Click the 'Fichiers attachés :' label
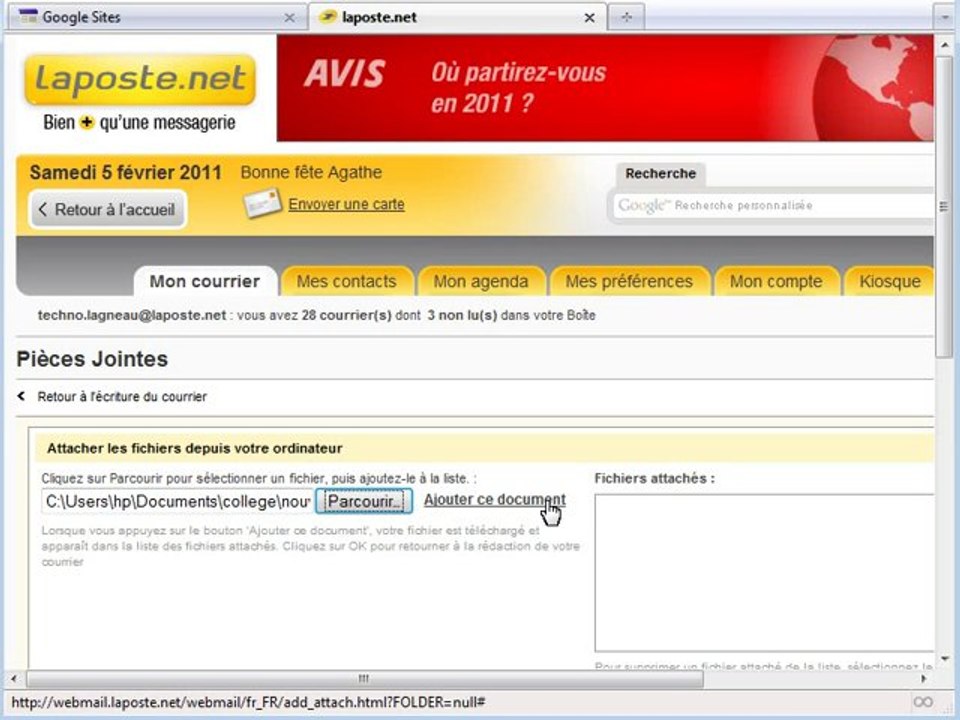 click(x=654, y=478)
